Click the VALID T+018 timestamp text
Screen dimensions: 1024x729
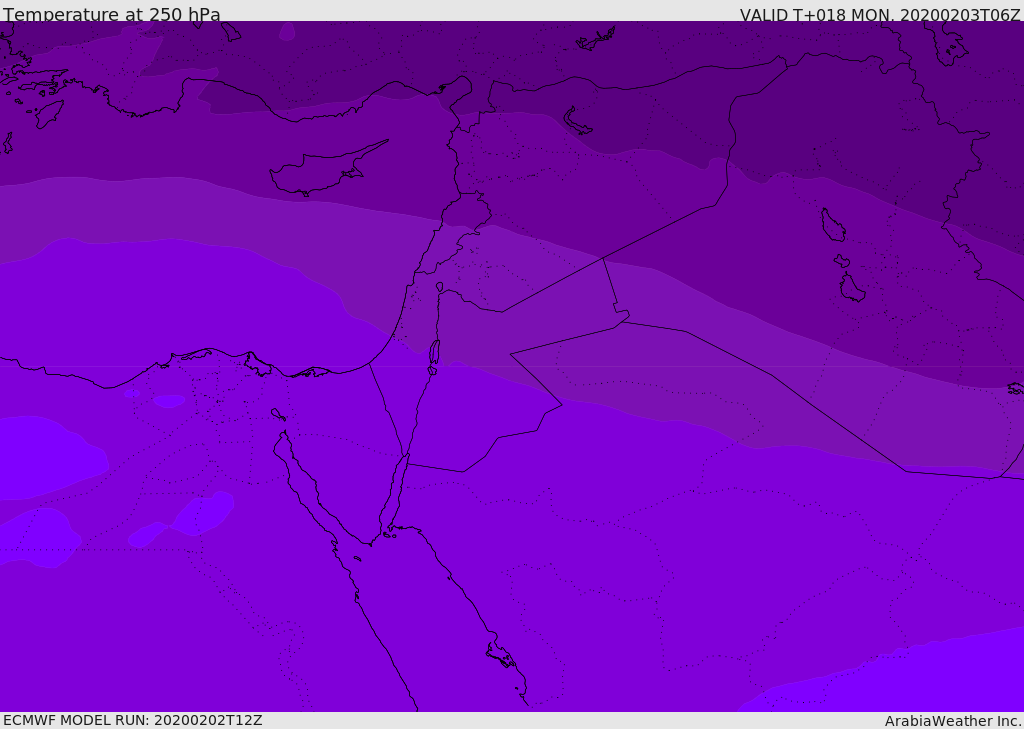[880, 15]
